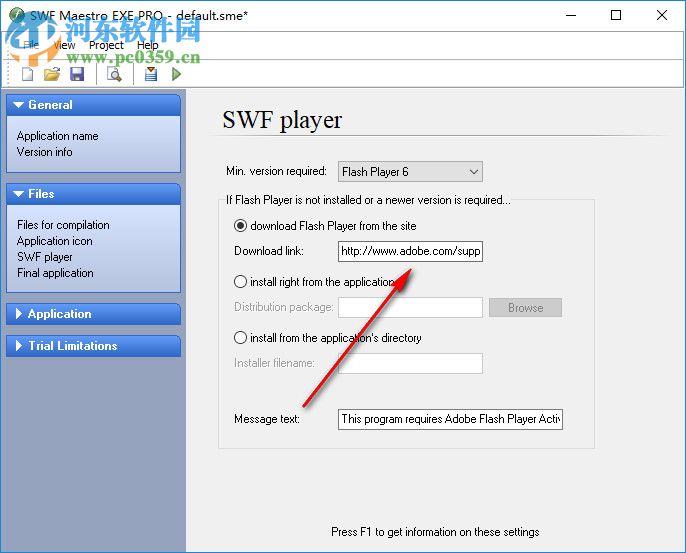686x553 pixels.
Task: Click the Download link text field
Action: point(410,251)
